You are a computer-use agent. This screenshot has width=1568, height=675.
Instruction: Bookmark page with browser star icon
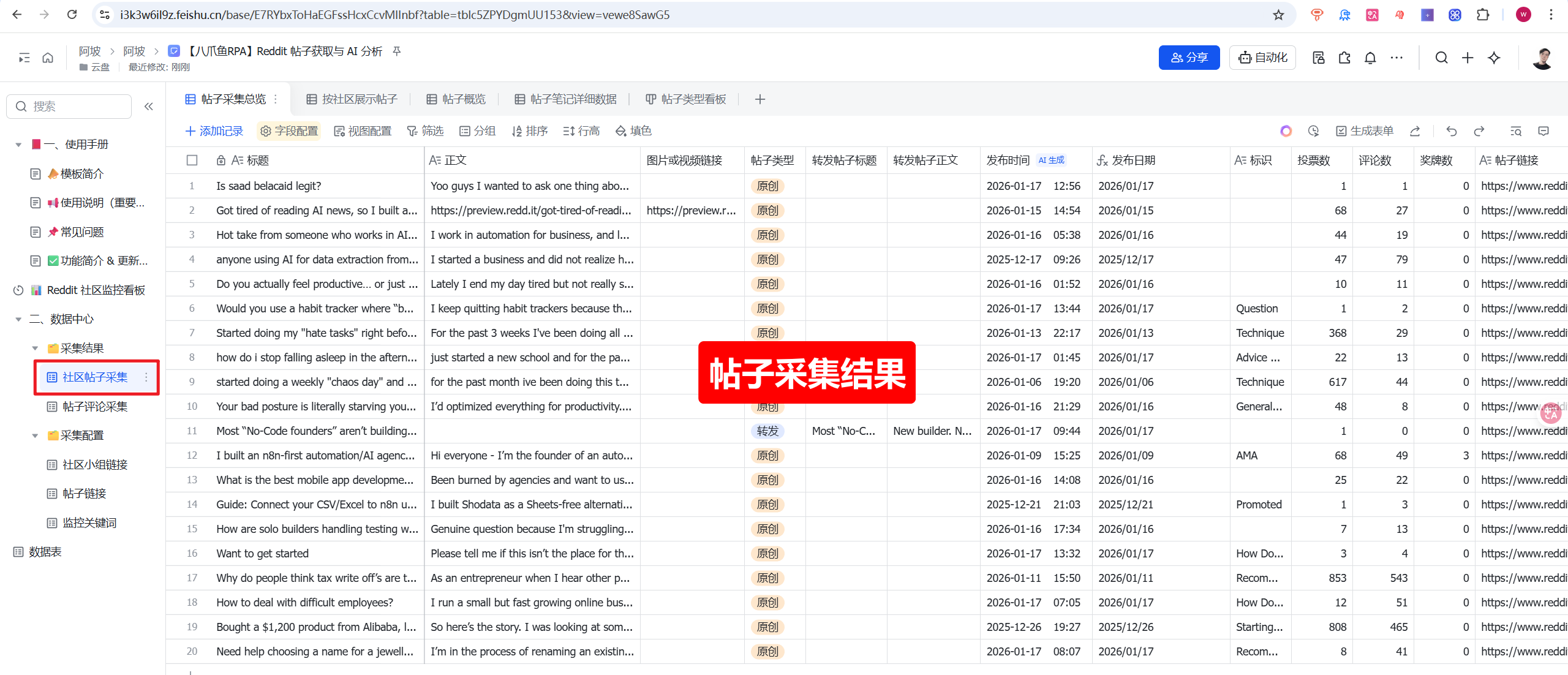(1278, 15)
